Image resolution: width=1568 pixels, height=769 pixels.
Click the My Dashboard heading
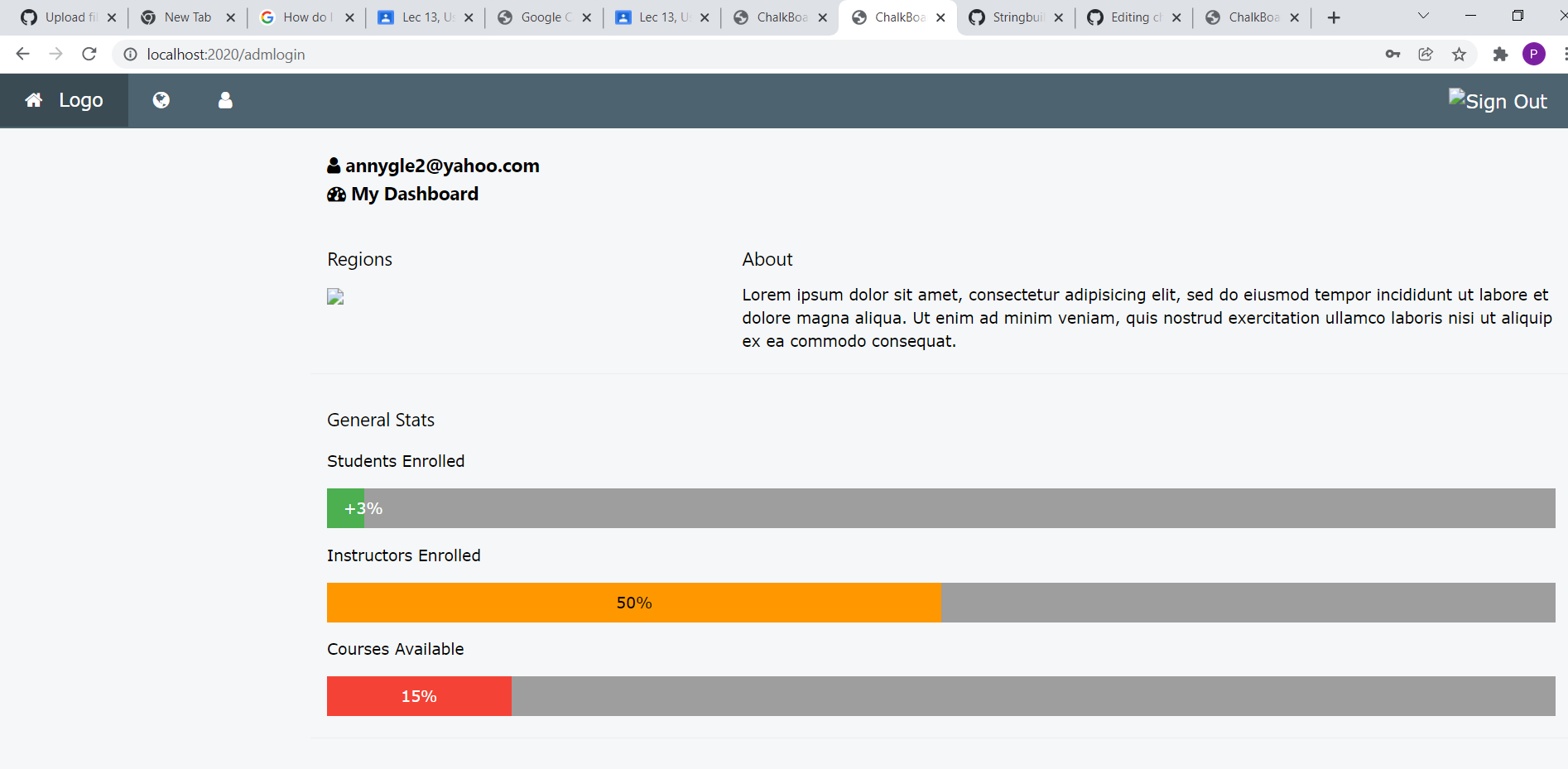[x=415, y=194]
